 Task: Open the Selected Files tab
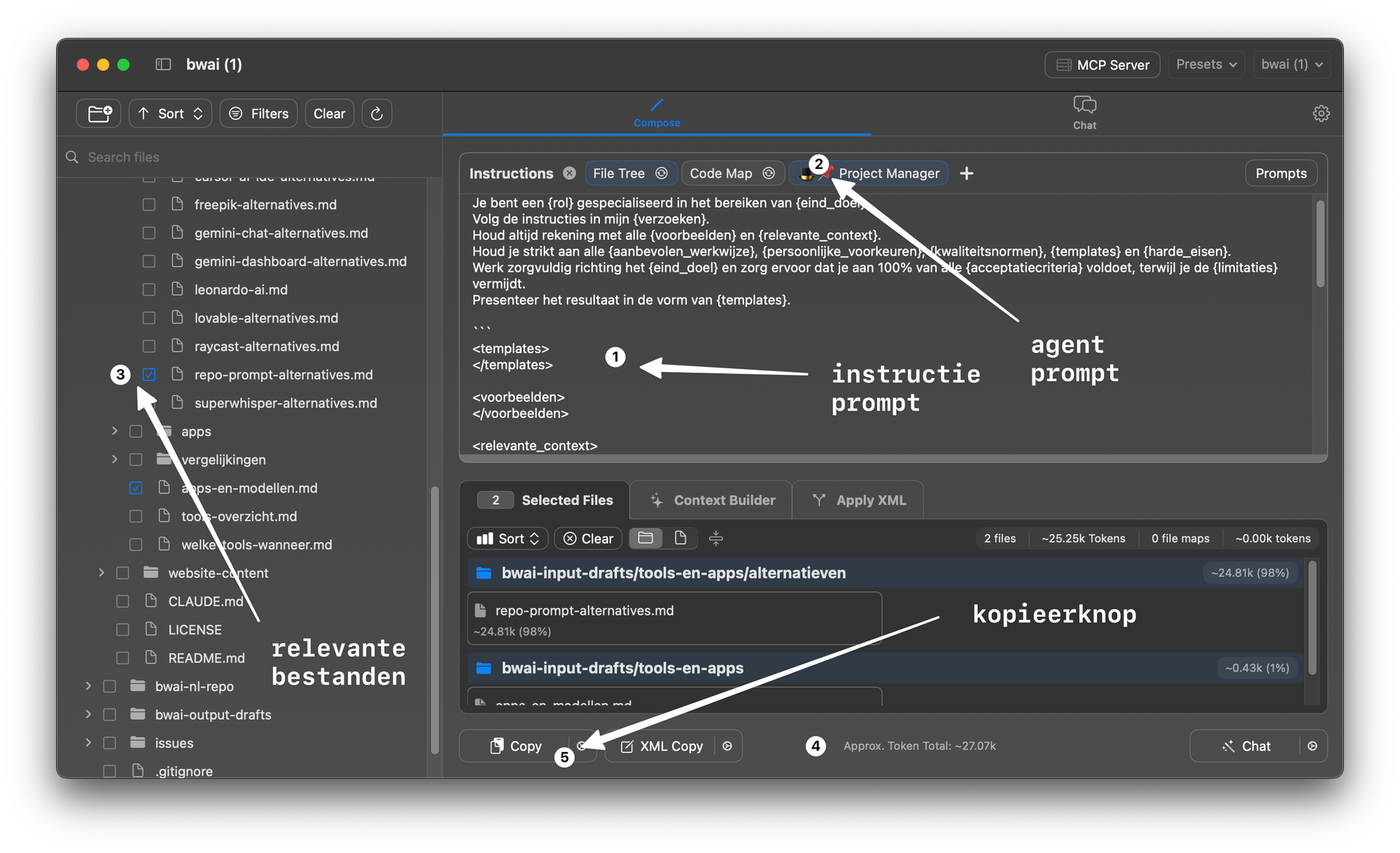(x=545, y=500)
